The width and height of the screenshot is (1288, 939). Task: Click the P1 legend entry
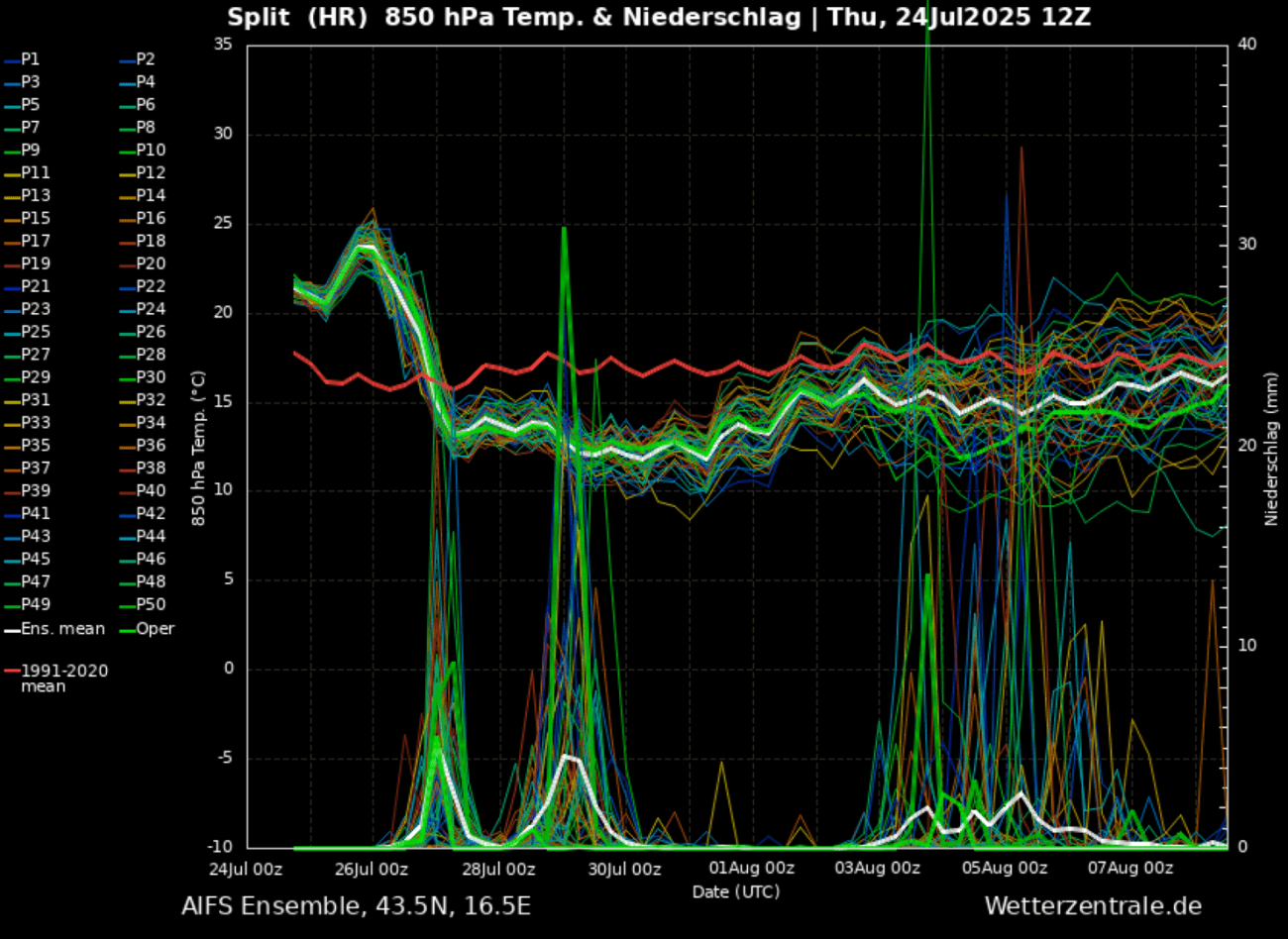click(30, 59)
